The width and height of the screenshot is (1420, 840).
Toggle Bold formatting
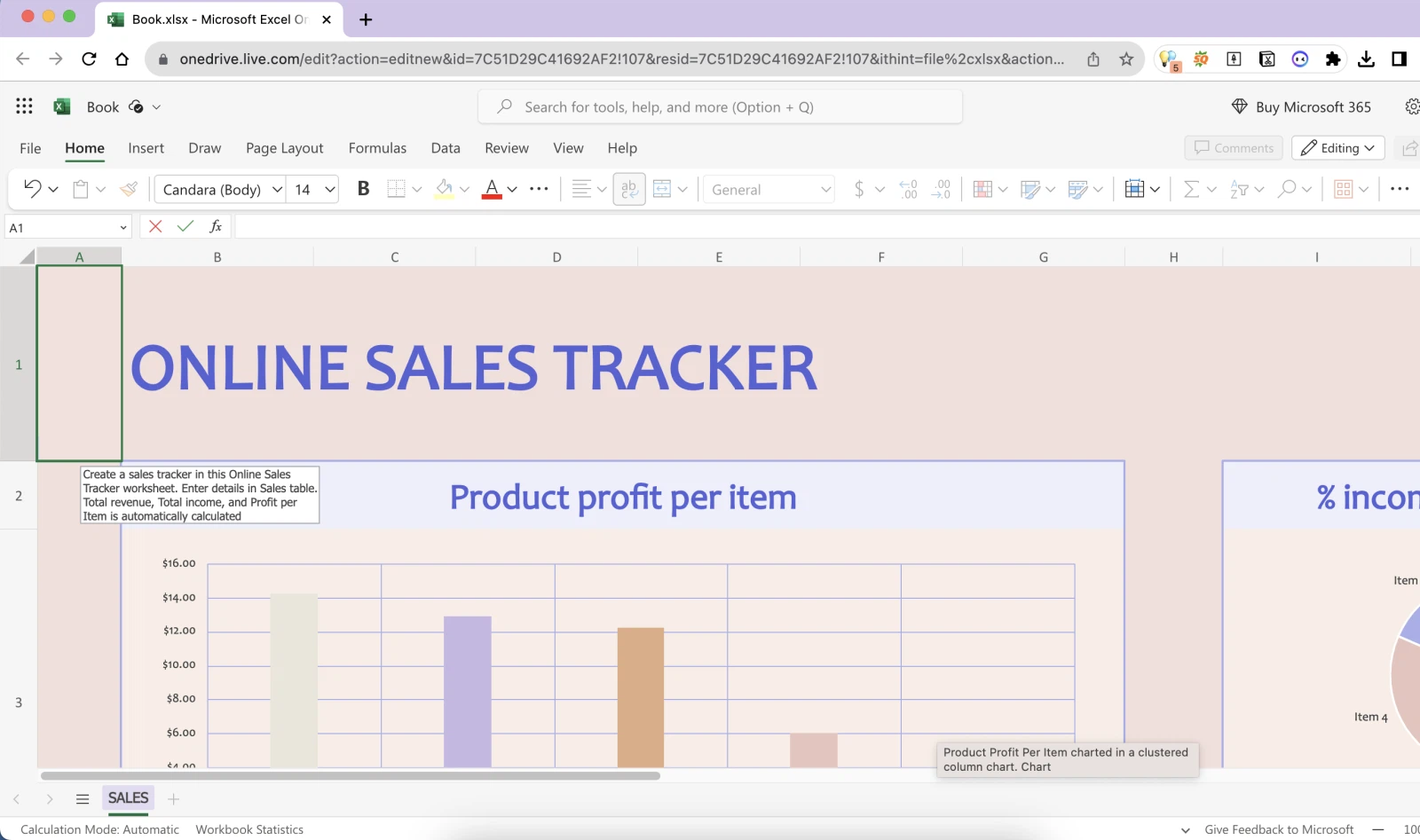[363, 189]
